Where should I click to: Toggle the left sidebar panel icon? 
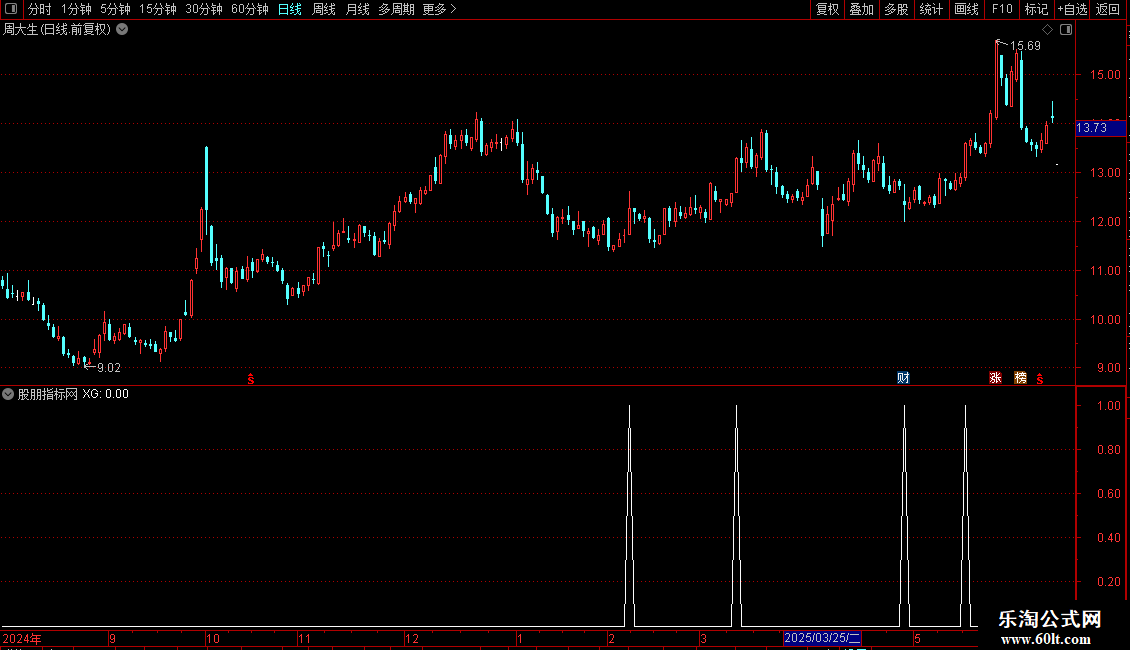point(11,9)
